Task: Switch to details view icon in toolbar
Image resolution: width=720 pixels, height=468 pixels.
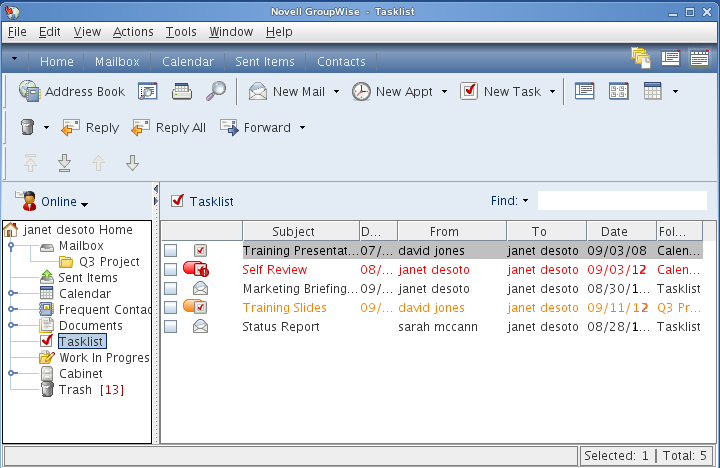Action: [x=585, y=91]
